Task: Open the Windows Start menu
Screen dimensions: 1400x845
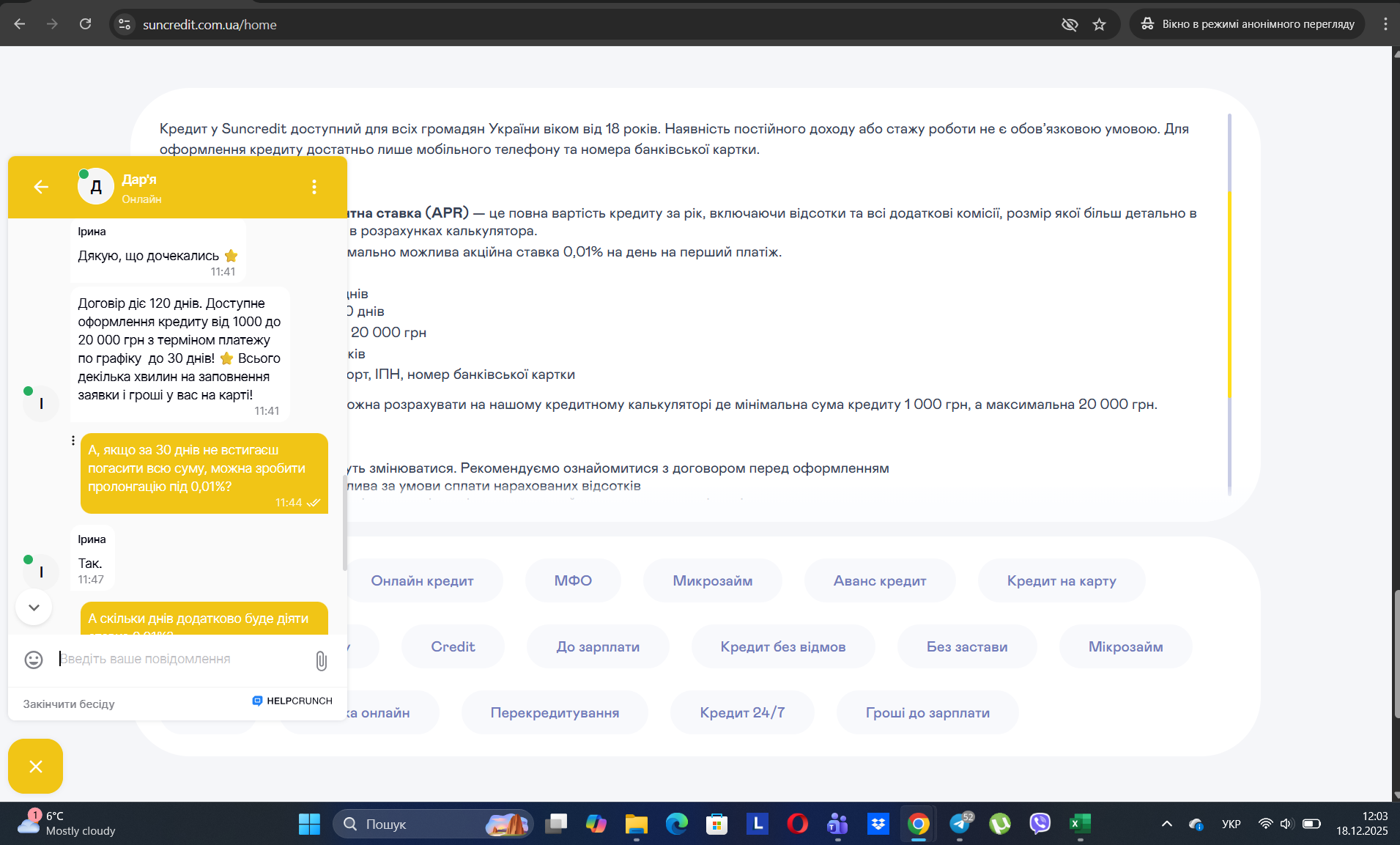Action: (x=309, y=824)
